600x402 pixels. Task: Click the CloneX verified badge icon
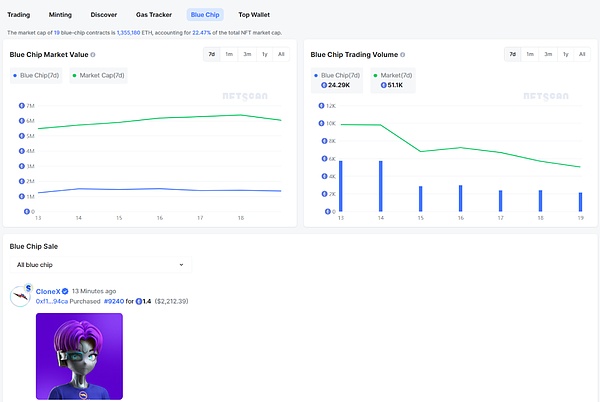(65, 292)
